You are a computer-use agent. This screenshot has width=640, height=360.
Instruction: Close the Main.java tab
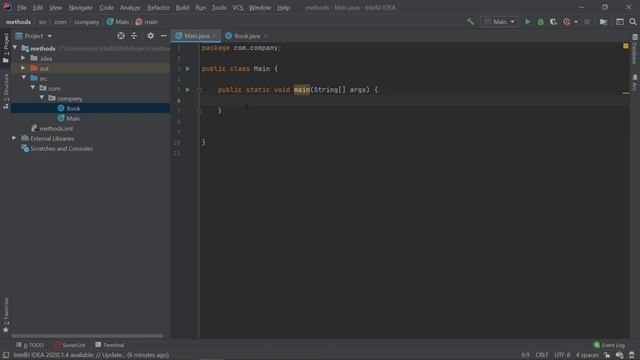point(215,36)
